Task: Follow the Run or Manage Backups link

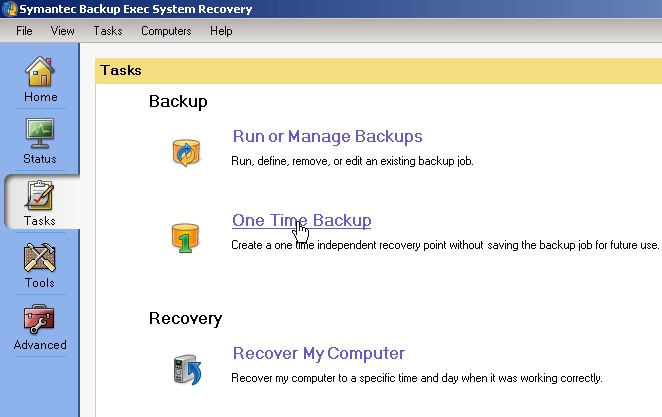Action: (x=327, y=136)
